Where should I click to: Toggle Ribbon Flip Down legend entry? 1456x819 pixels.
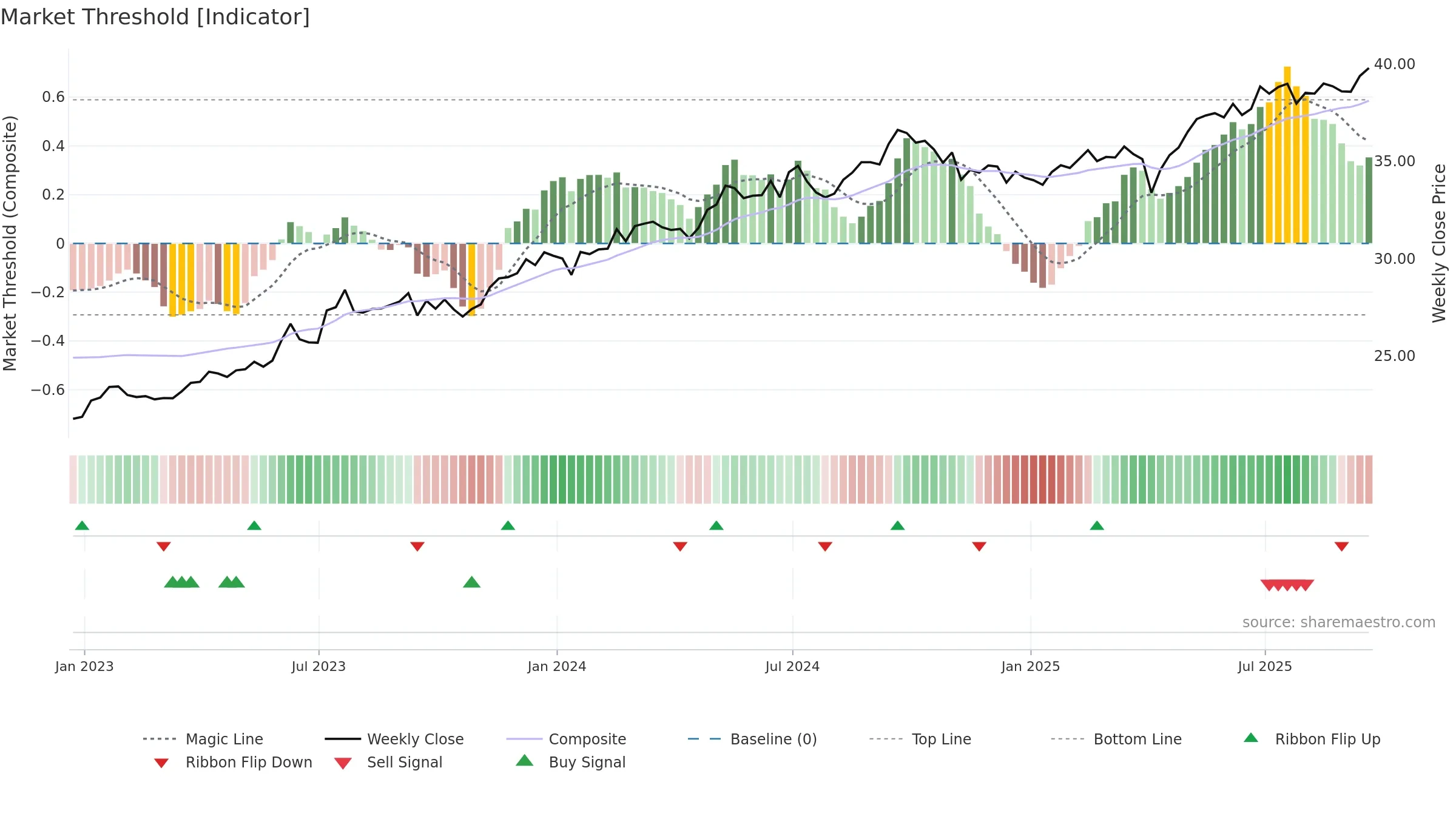(x=232, y=762)
